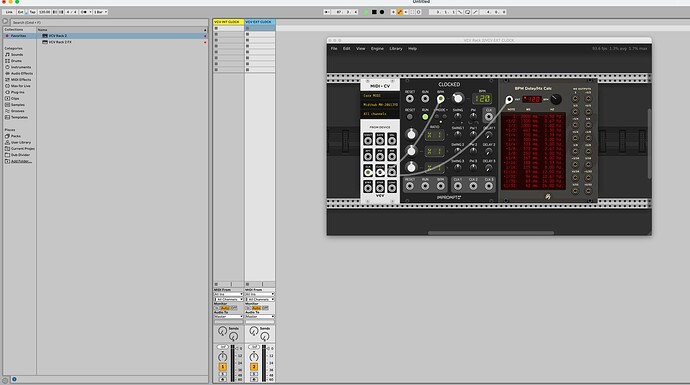
Task: Open the Plug-Ins category in browser
Action: click(18, 92)
